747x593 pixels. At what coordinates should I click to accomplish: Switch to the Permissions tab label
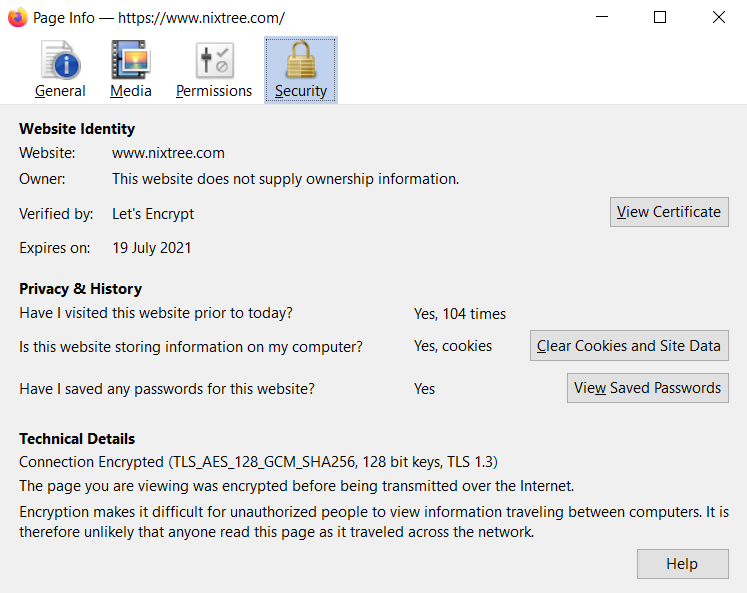214,91
